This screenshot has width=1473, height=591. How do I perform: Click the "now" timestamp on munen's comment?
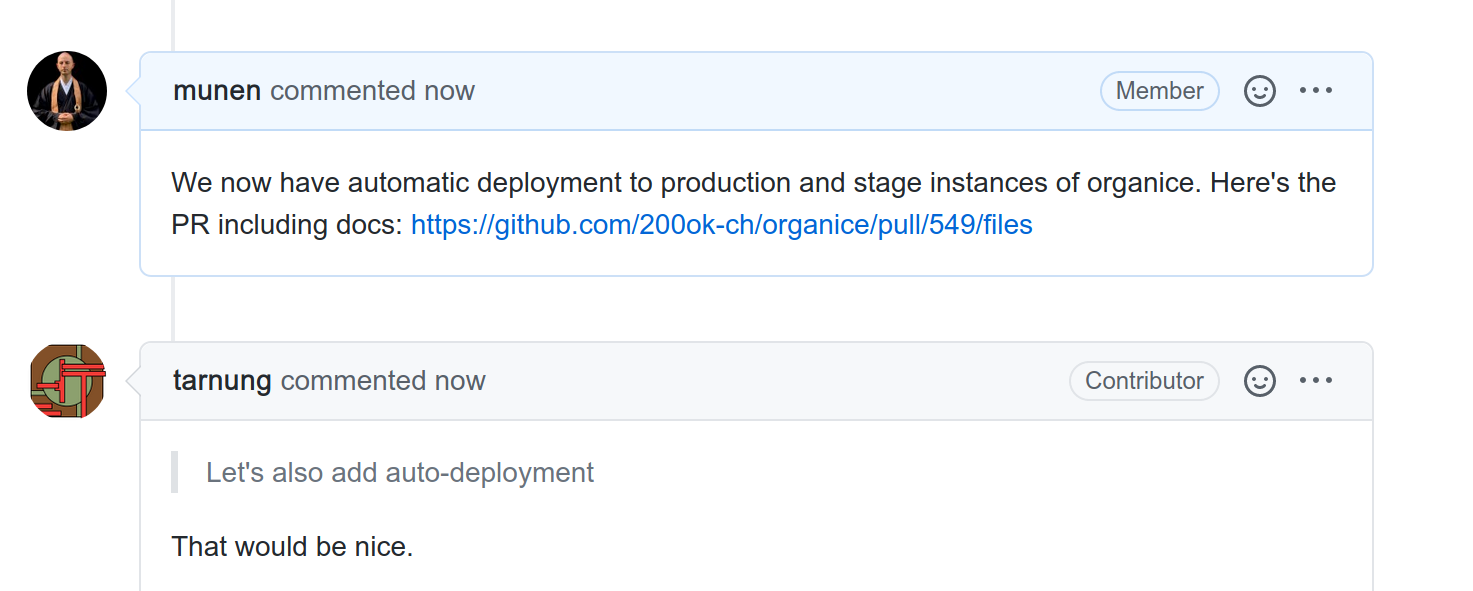pos(449,91)
